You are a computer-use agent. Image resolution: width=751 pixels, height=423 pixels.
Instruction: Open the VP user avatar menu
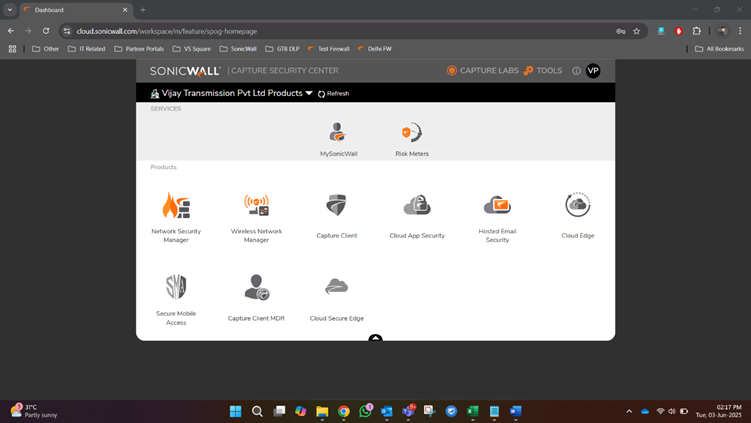click(x=593, y=70)
